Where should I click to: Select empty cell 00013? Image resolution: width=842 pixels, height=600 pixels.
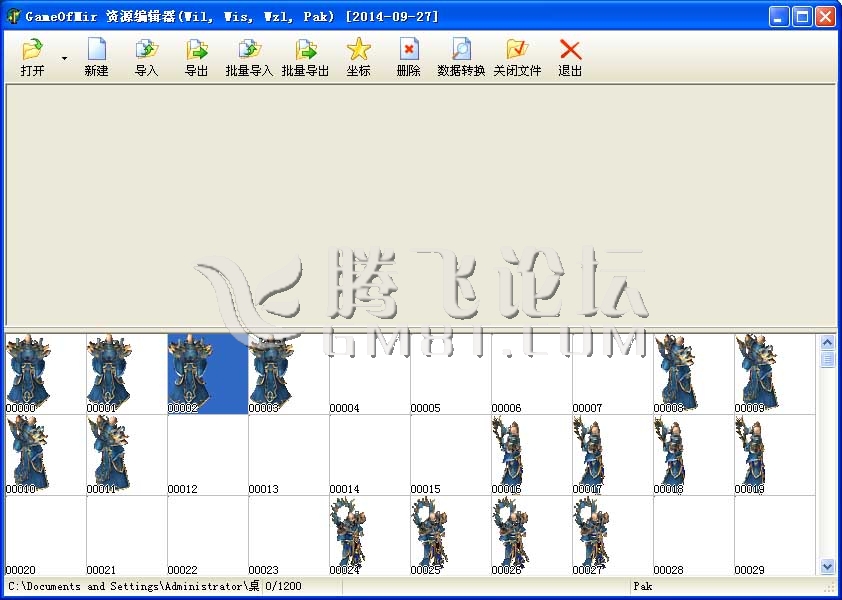coord(289,455)
